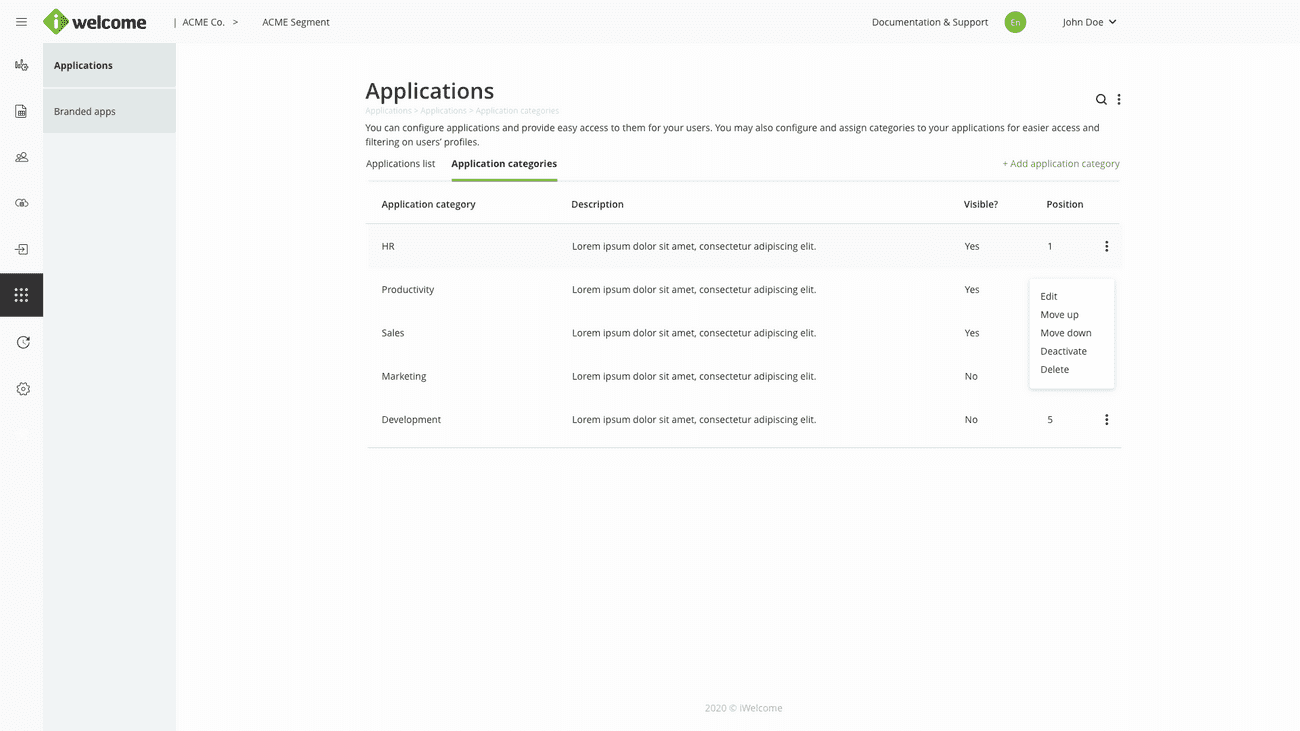The height and width of the screenshot is (731, 1300).
Task: Expand the John Doe user dropdown
Action: tap(1089, 22)
